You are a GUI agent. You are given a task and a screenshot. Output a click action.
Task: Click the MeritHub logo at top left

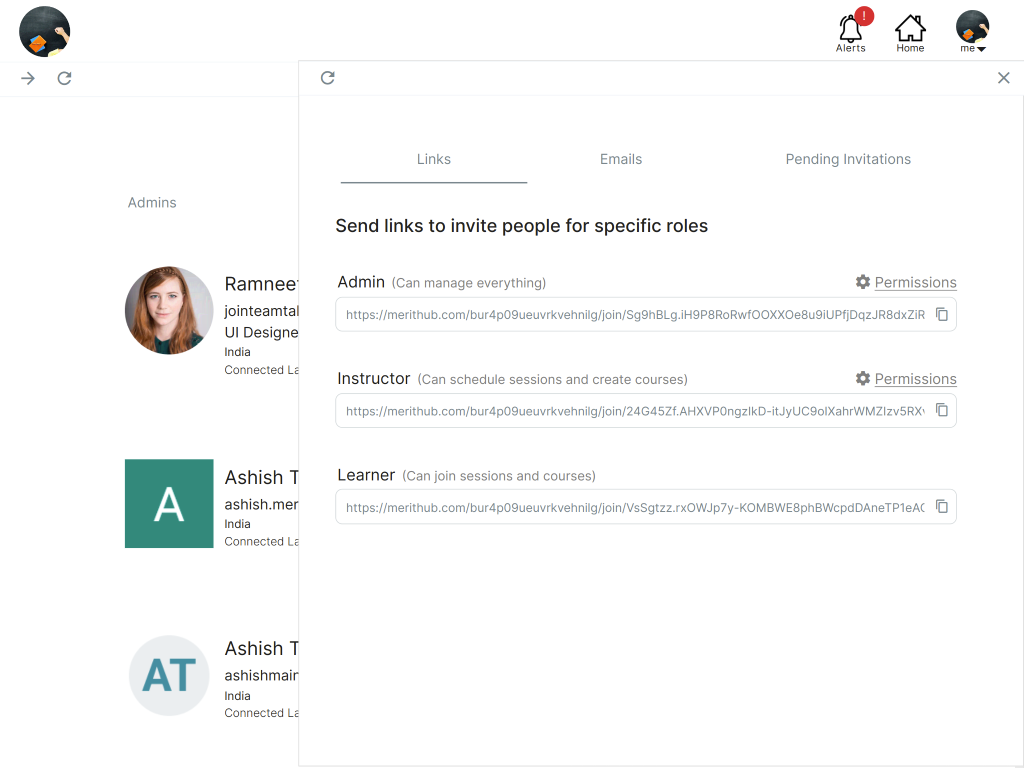tap(45, 31)
